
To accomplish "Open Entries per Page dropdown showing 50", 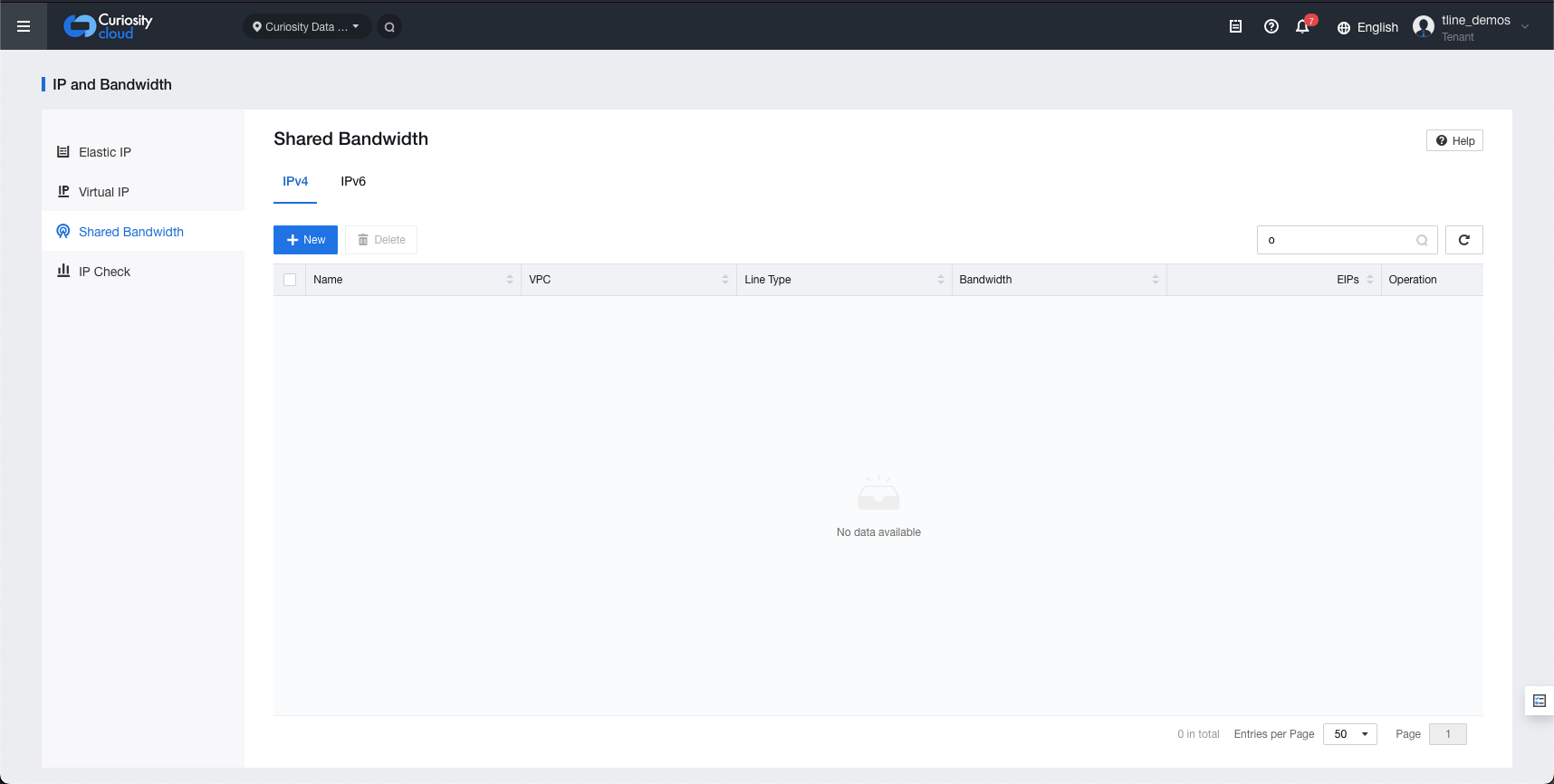I will pos(1349,734).
